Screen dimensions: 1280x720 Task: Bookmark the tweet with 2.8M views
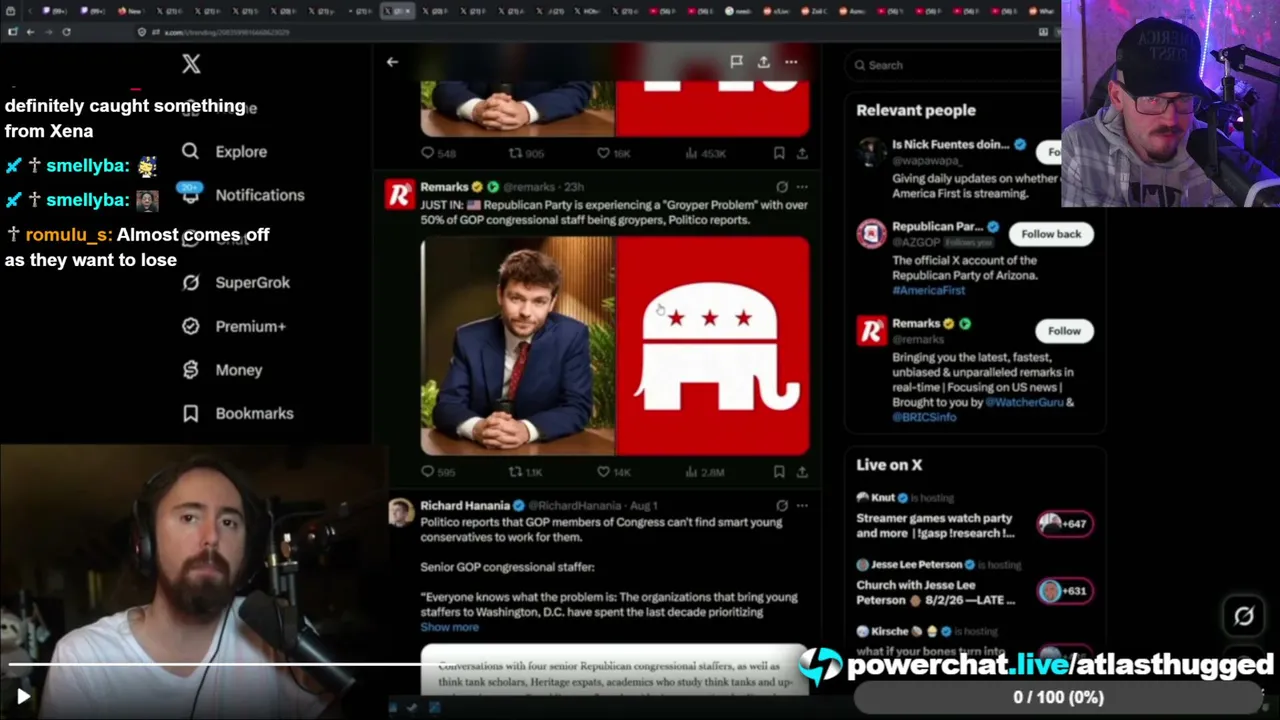779,472
